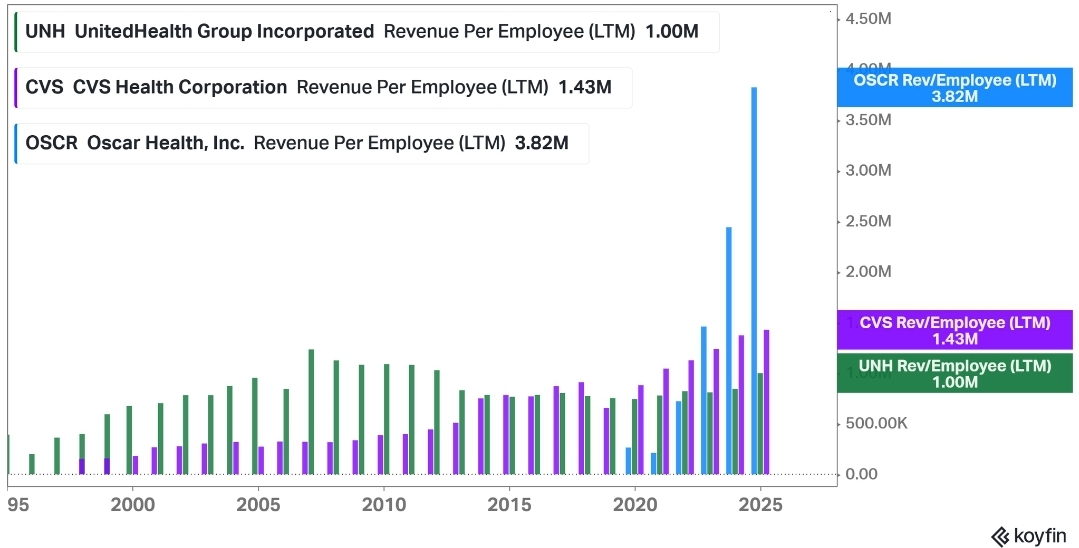Image resolution: width=1079 pixels, height=548 pixels.
Task: Click the 95 x-axis label
Action: point(19,505)
